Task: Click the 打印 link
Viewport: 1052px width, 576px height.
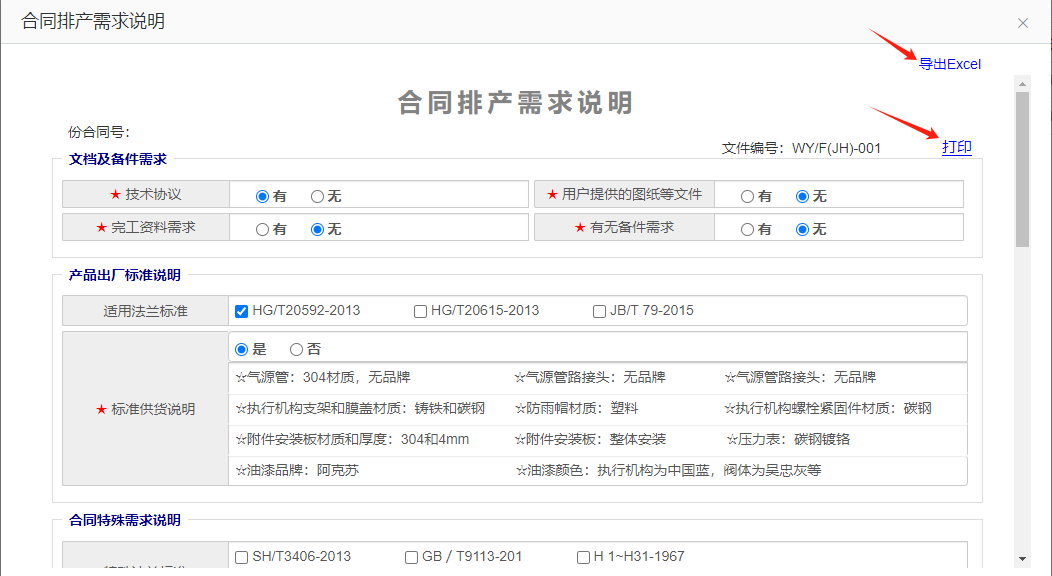Action: 956,147
